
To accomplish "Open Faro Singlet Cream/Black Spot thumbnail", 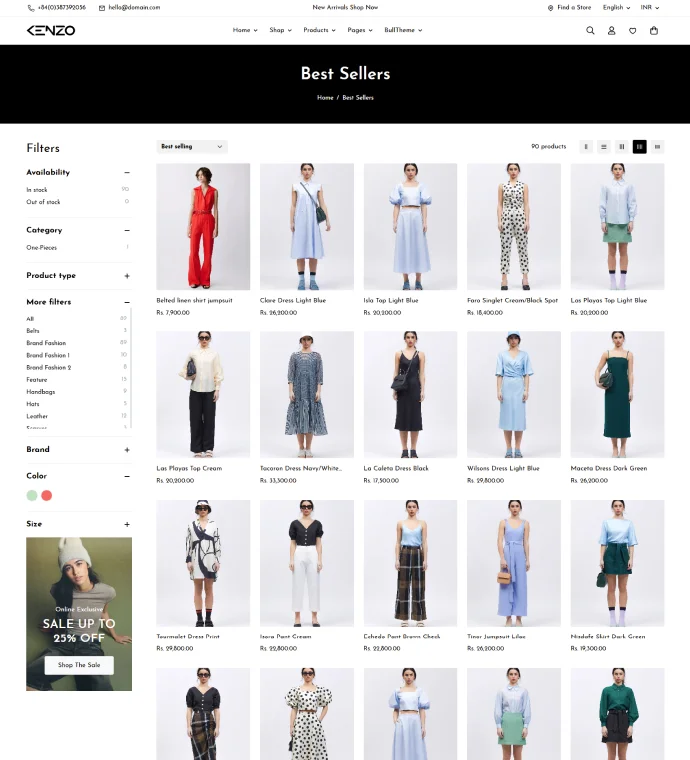I will tap(514, 226).
